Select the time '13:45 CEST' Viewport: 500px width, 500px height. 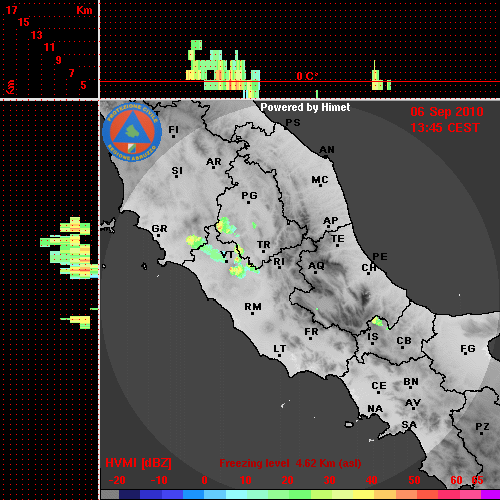click(x=445, y=128)
